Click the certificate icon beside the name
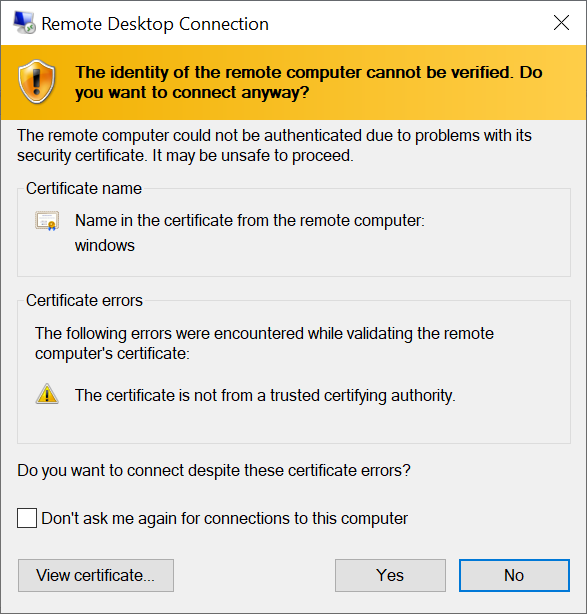 47,221
